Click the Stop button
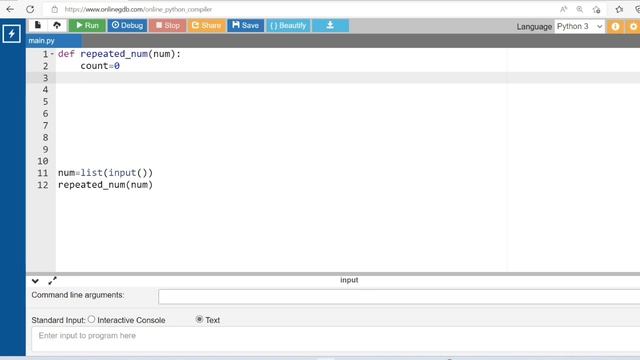Image resolution: width=640 pixels, height=360 pixels. pos(167,25)
